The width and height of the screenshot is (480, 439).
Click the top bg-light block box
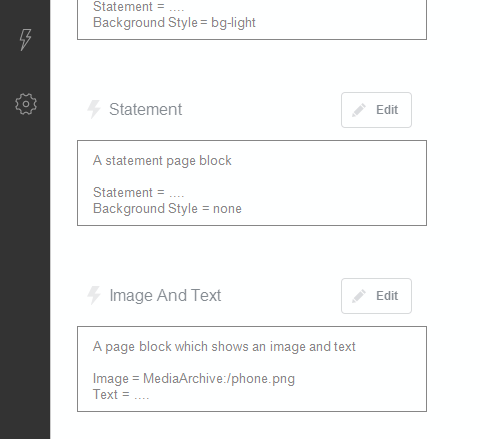tap(252, 20)
